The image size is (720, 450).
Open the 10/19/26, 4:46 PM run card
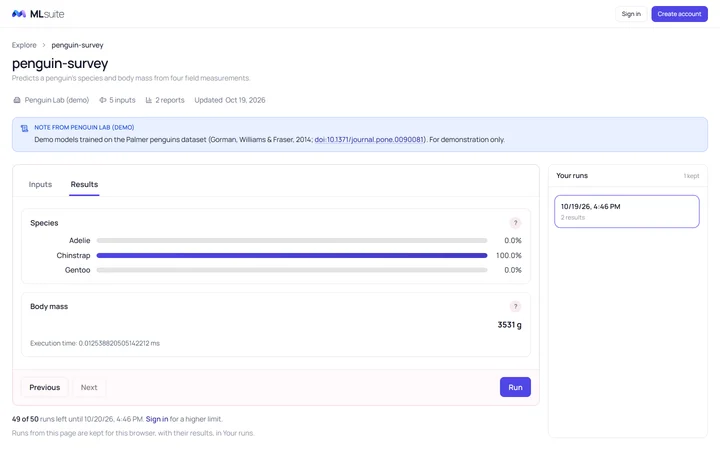click(627, 212)
